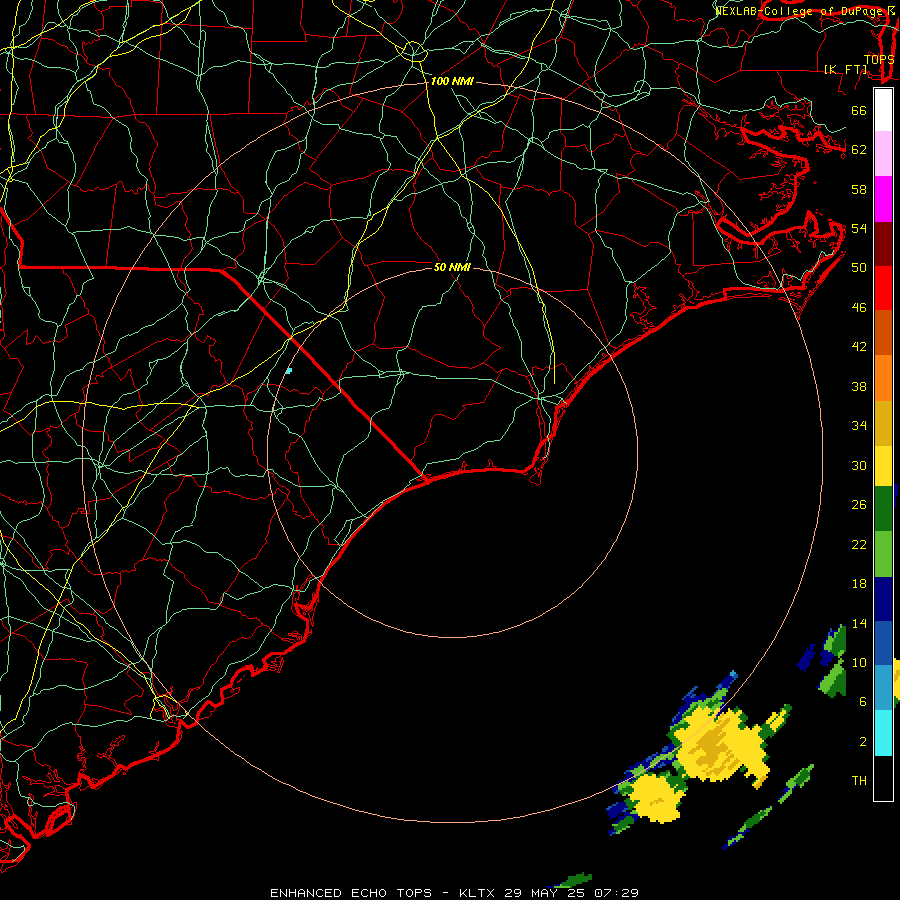The height and width of the screenshot is (900, 900).
Task: Click the white swatch on the tops legend
Action: (x=883, y=110)
